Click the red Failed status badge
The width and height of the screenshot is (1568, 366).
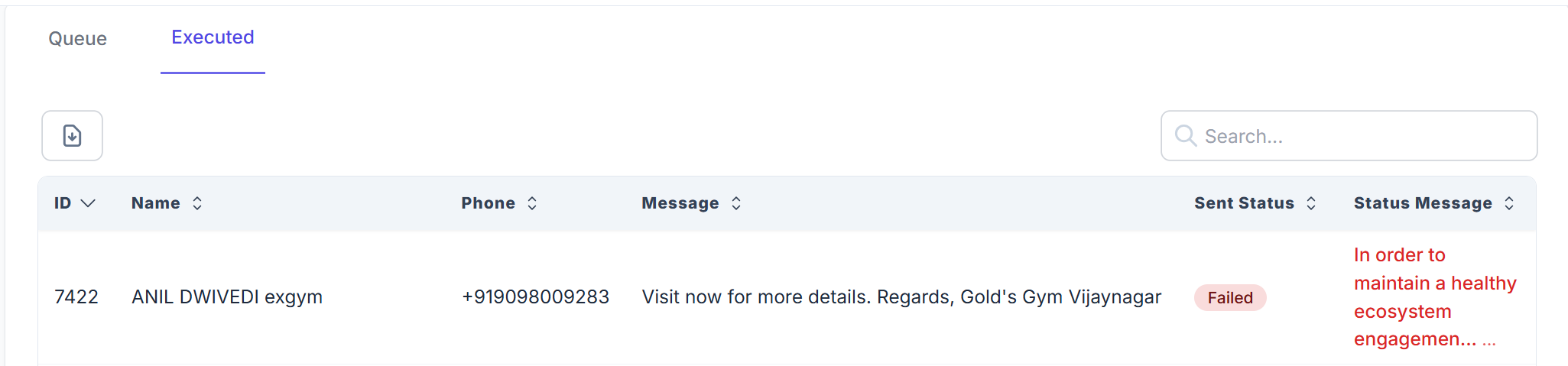tap(1230, 298)
